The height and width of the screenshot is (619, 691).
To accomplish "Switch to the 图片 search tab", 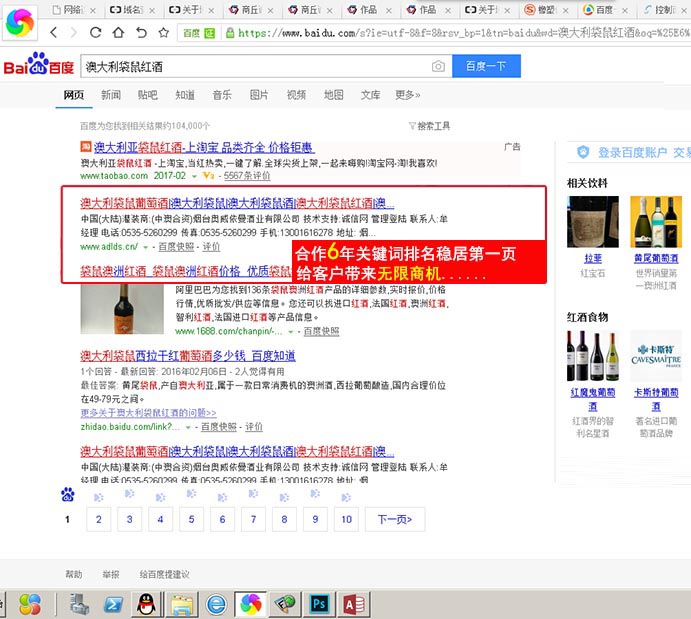I will click(259, 95).
